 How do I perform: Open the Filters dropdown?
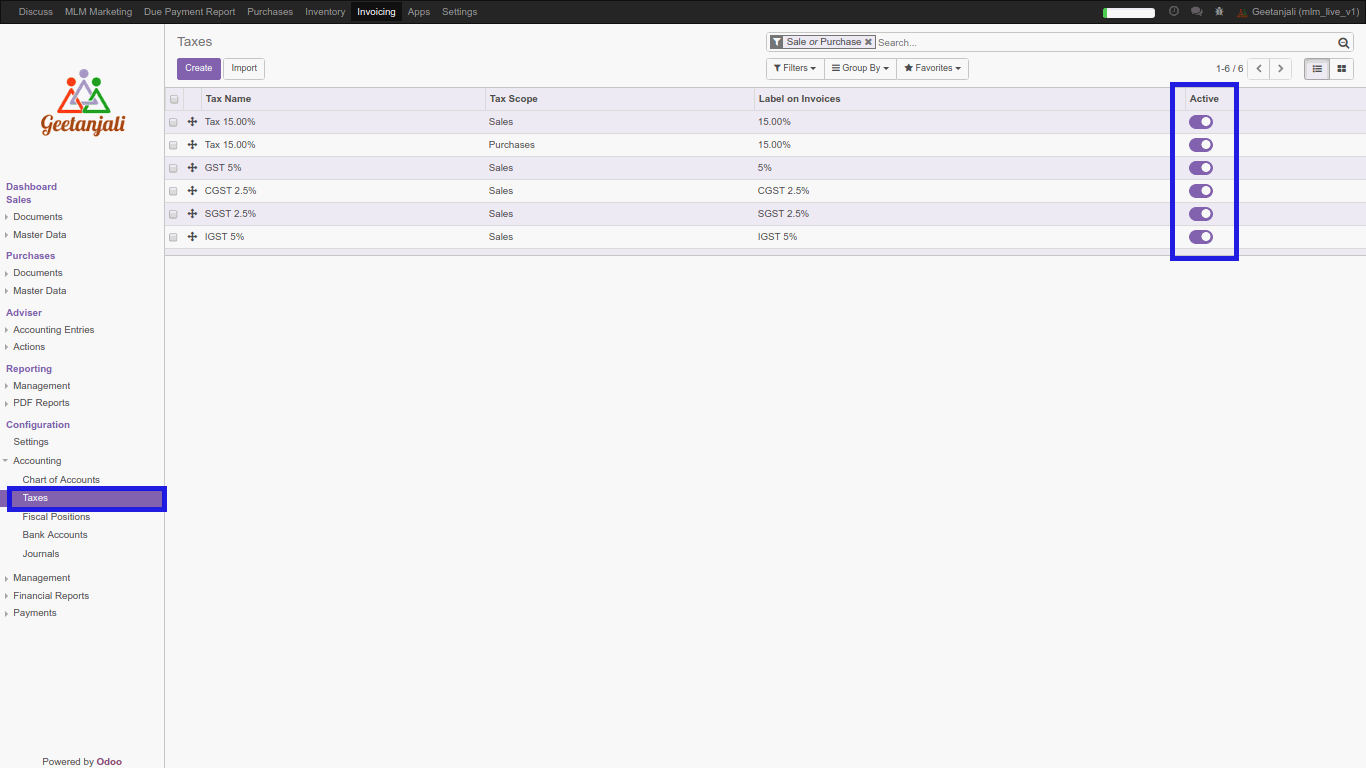[795, 69]
